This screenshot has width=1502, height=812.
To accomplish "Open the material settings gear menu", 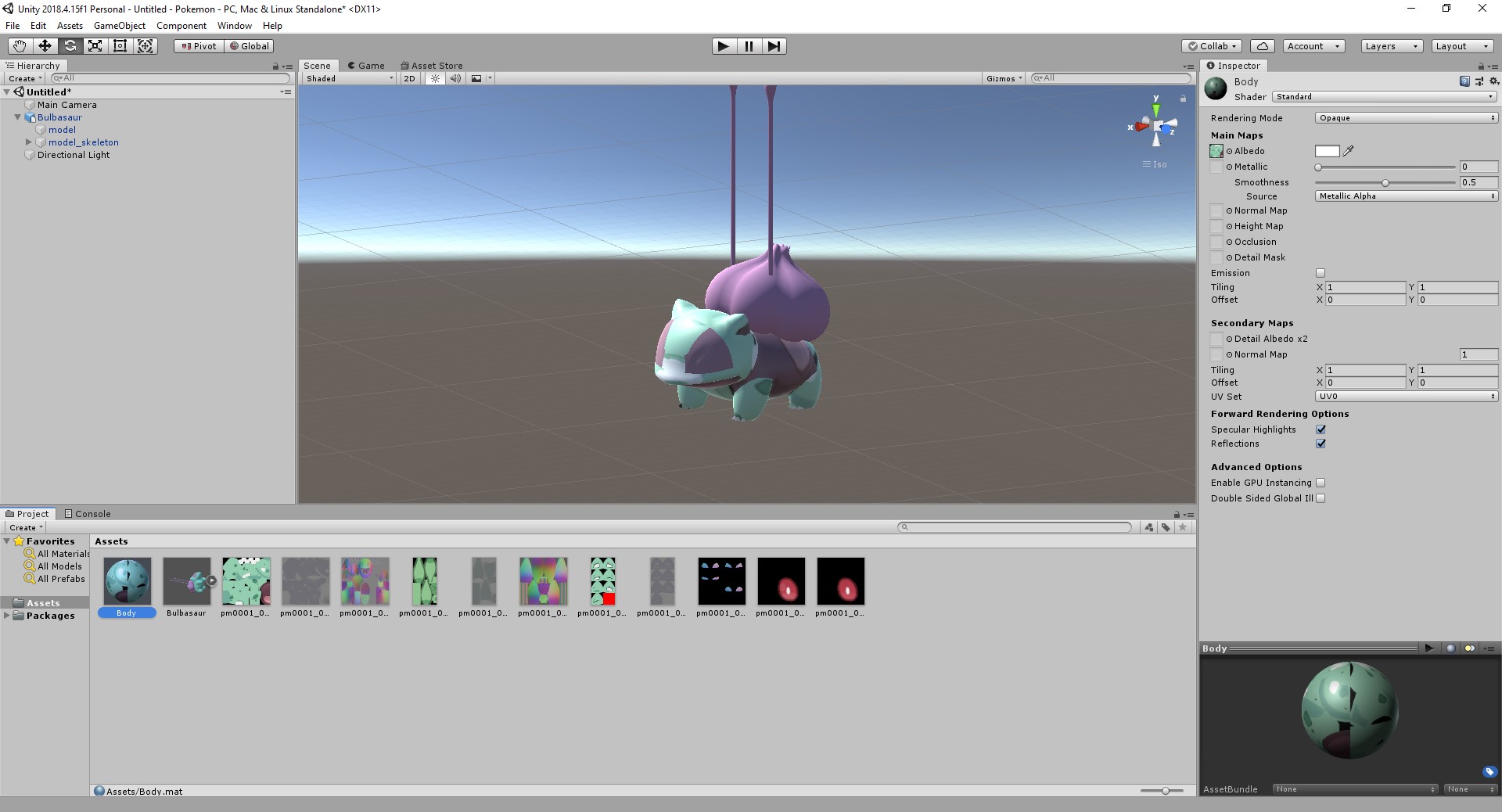I will coord(1493,81).
